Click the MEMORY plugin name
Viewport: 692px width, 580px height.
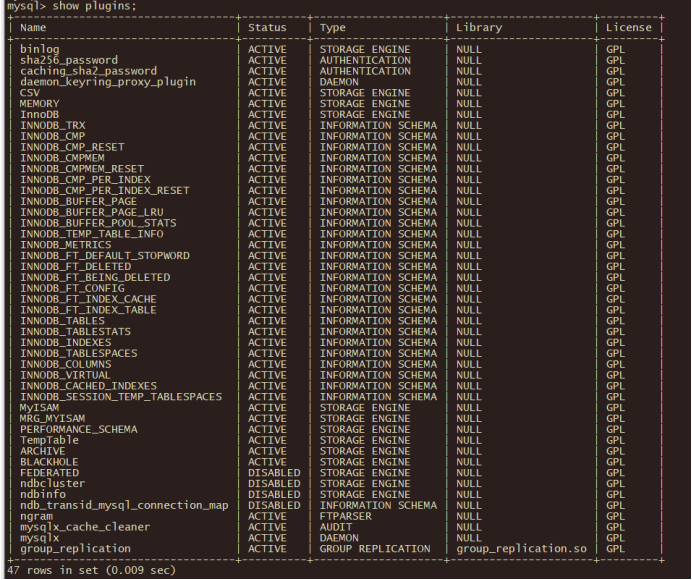click(x=39, y=104)
